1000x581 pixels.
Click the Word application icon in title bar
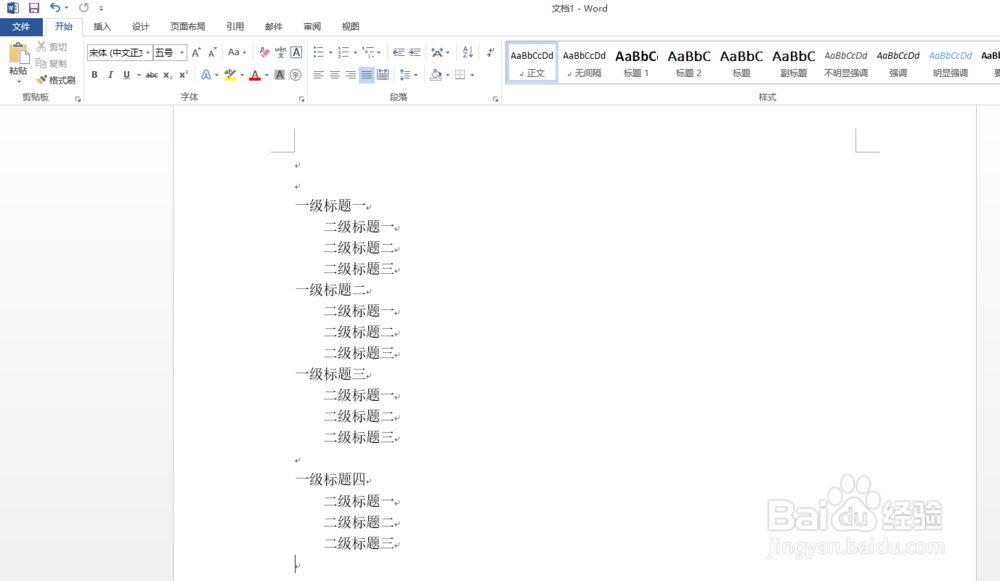point(13,8)
